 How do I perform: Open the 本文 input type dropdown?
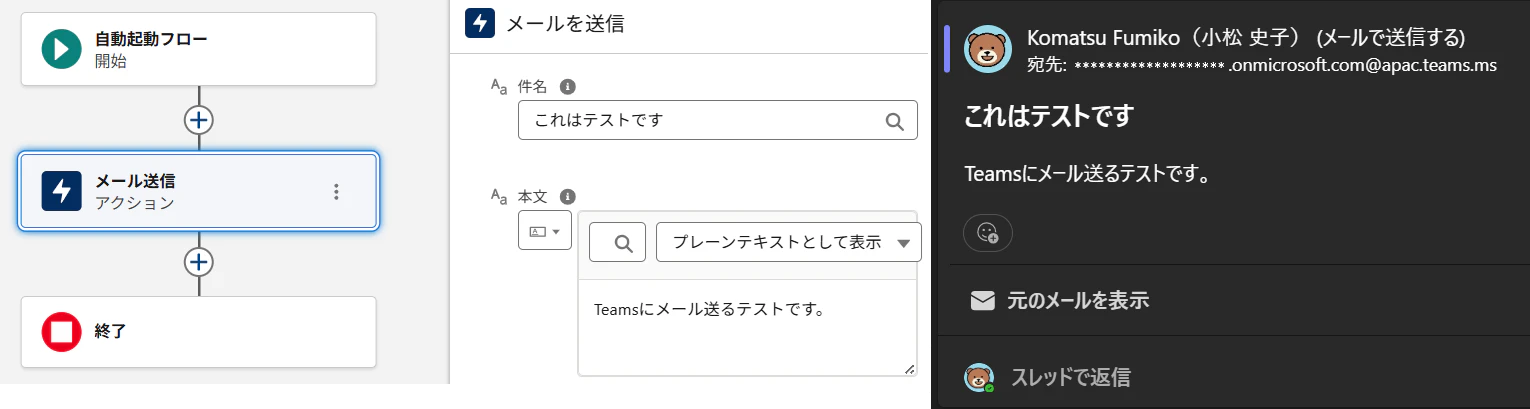tap(544, 231)
